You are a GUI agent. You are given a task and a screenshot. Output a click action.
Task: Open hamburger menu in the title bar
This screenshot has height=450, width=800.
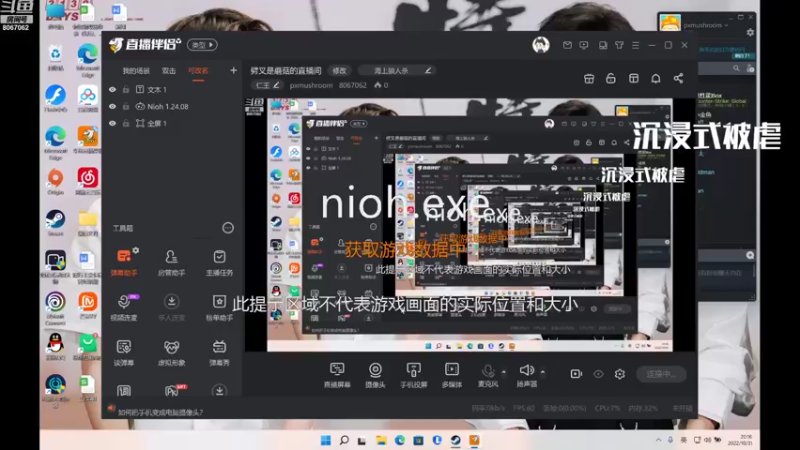(x=636, y=45)
